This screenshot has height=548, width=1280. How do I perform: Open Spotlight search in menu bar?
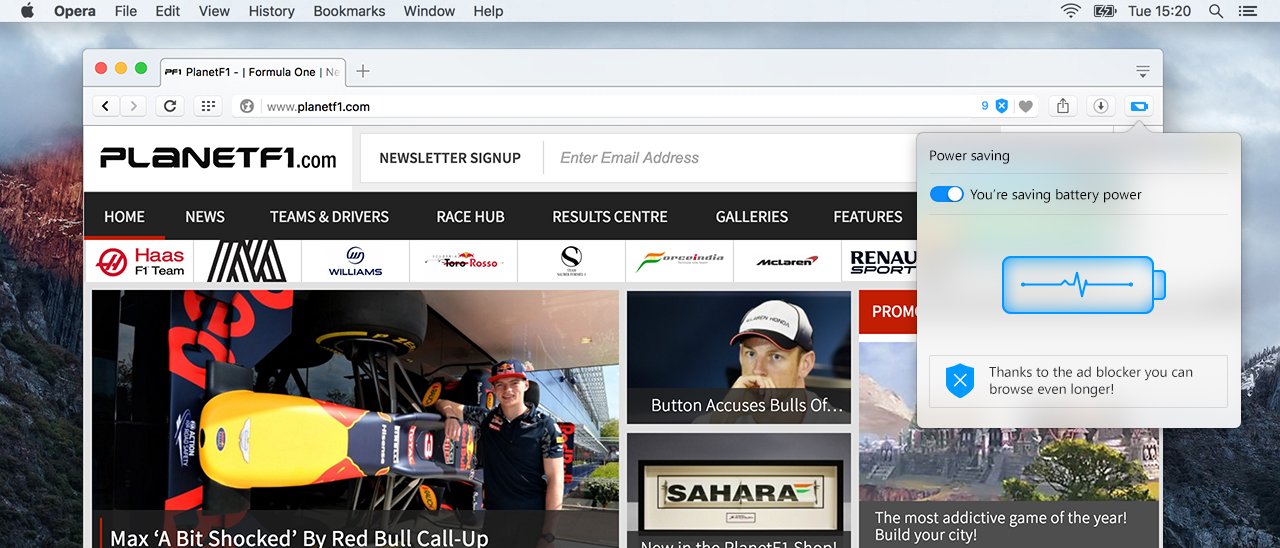pos(1216,11)
